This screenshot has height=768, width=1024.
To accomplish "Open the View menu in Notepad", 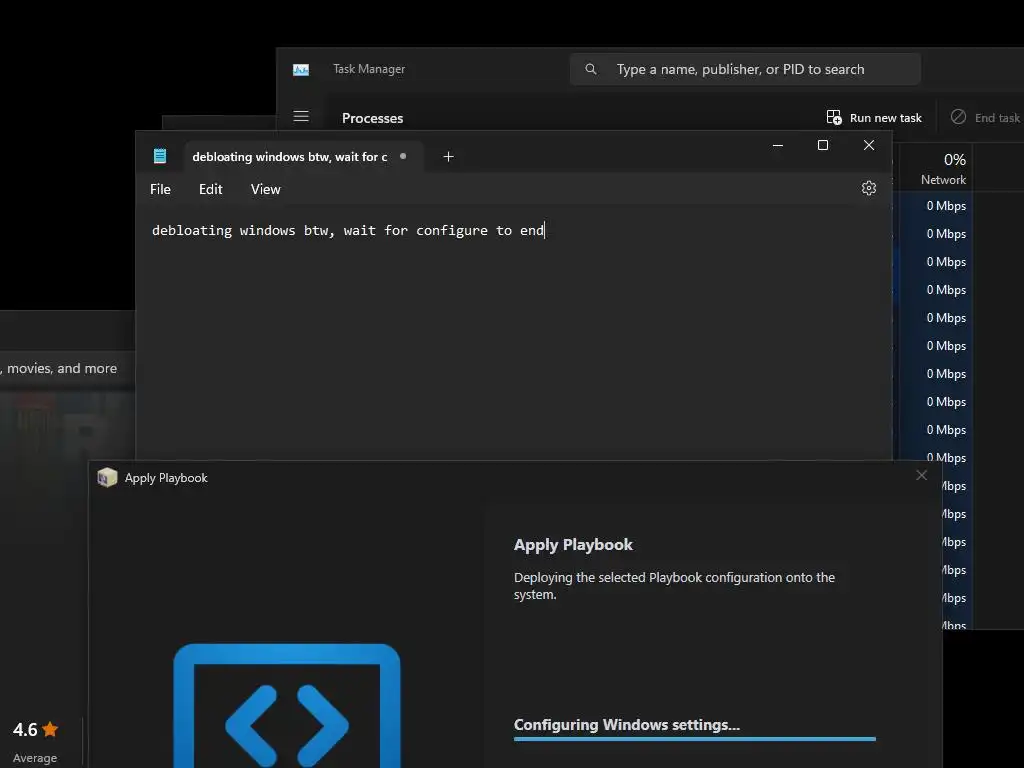I will click(265, 189).
